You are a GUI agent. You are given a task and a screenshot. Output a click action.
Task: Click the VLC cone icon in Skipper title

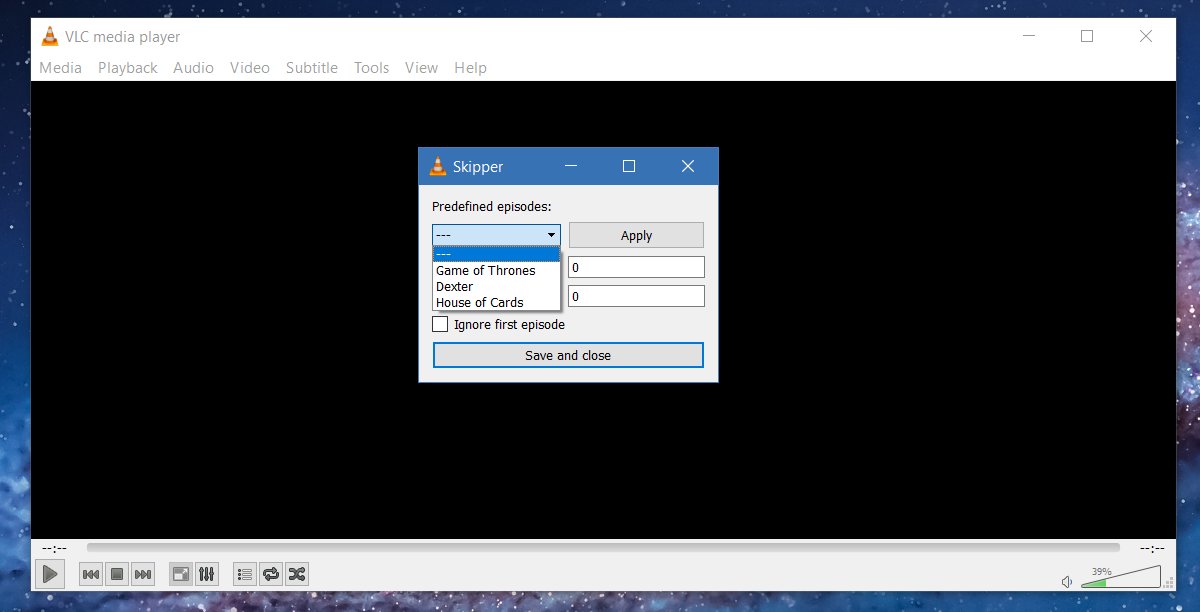pos(437,166)
